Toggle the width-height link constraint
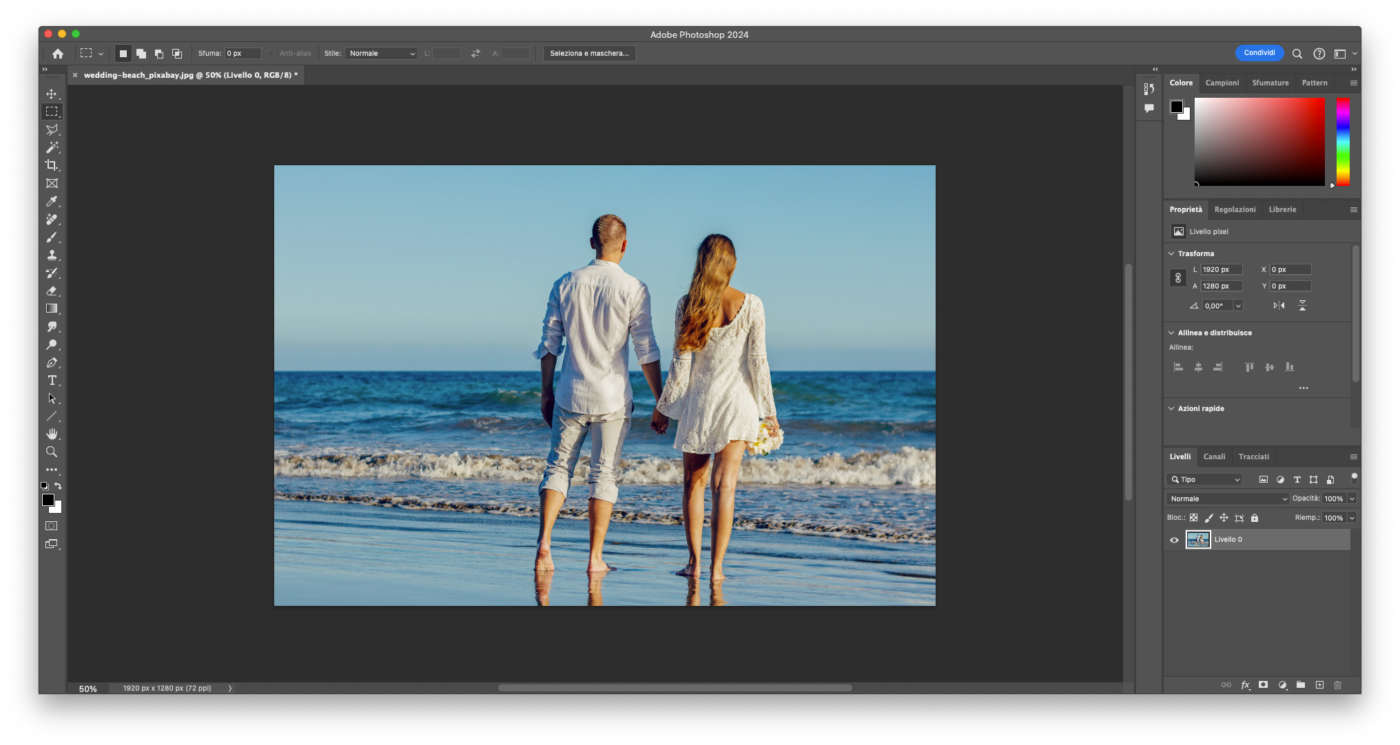 [1178, 278]
